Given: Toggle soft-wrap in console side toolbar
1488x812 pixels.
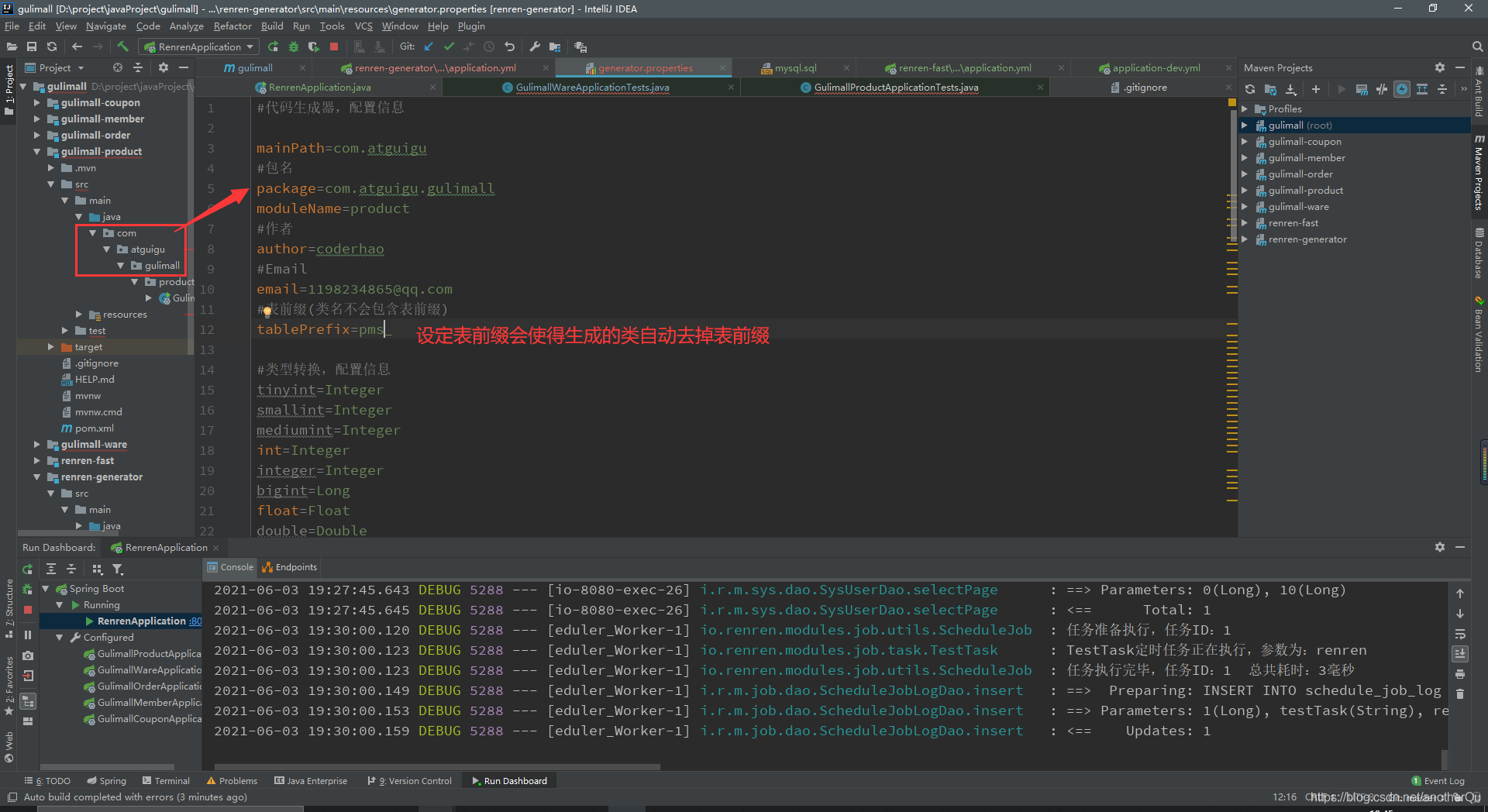Looking at the screenshot, I should (x=1460, y=634).
